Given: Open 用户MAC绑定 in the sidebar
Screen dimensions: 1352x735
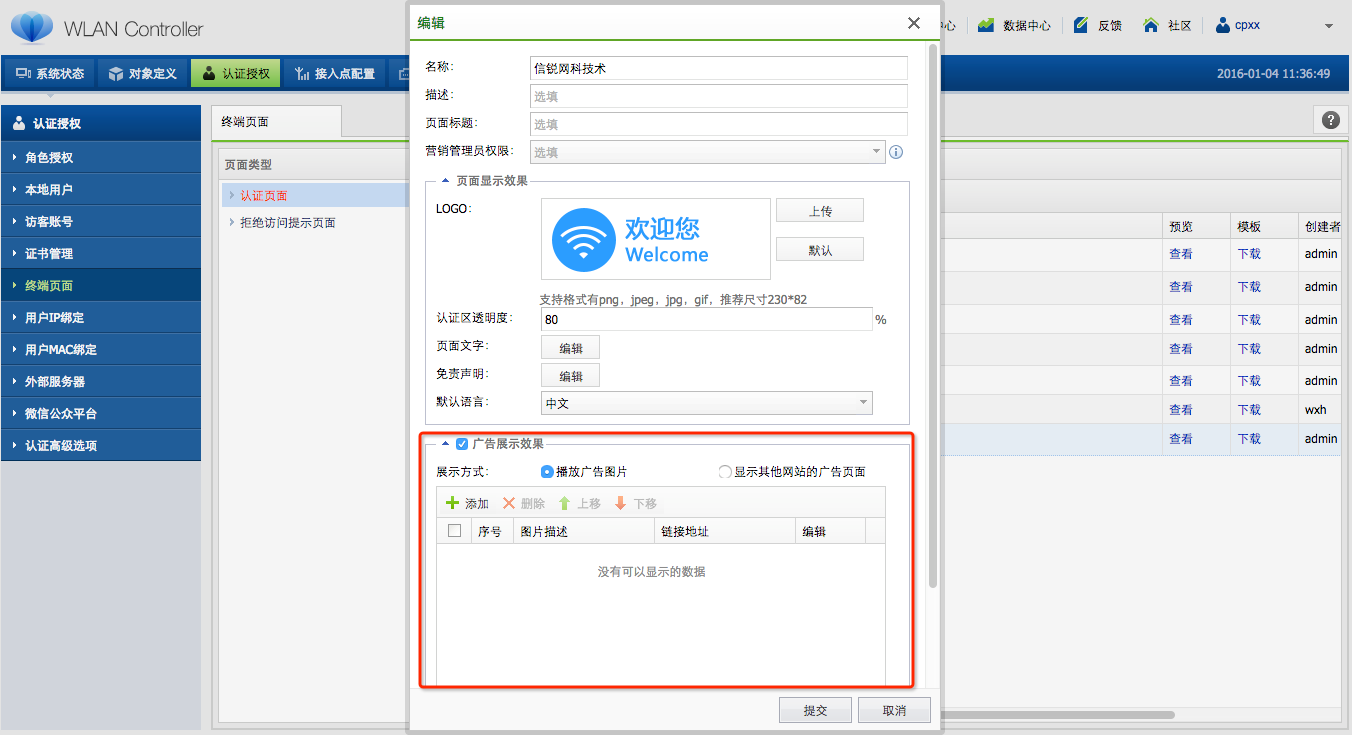Looking at the screenshot, I should pos(100,349).
